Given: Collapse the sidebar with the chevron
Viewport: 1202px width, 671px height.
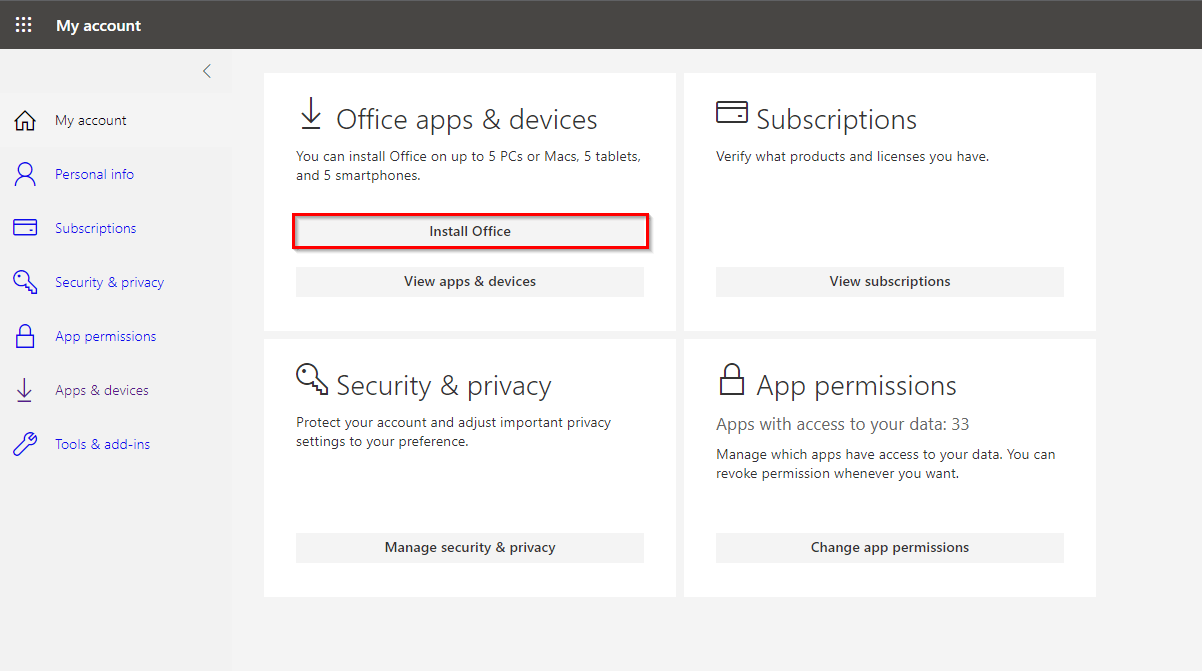Looking at the screenshot, I should coord(206,70).
